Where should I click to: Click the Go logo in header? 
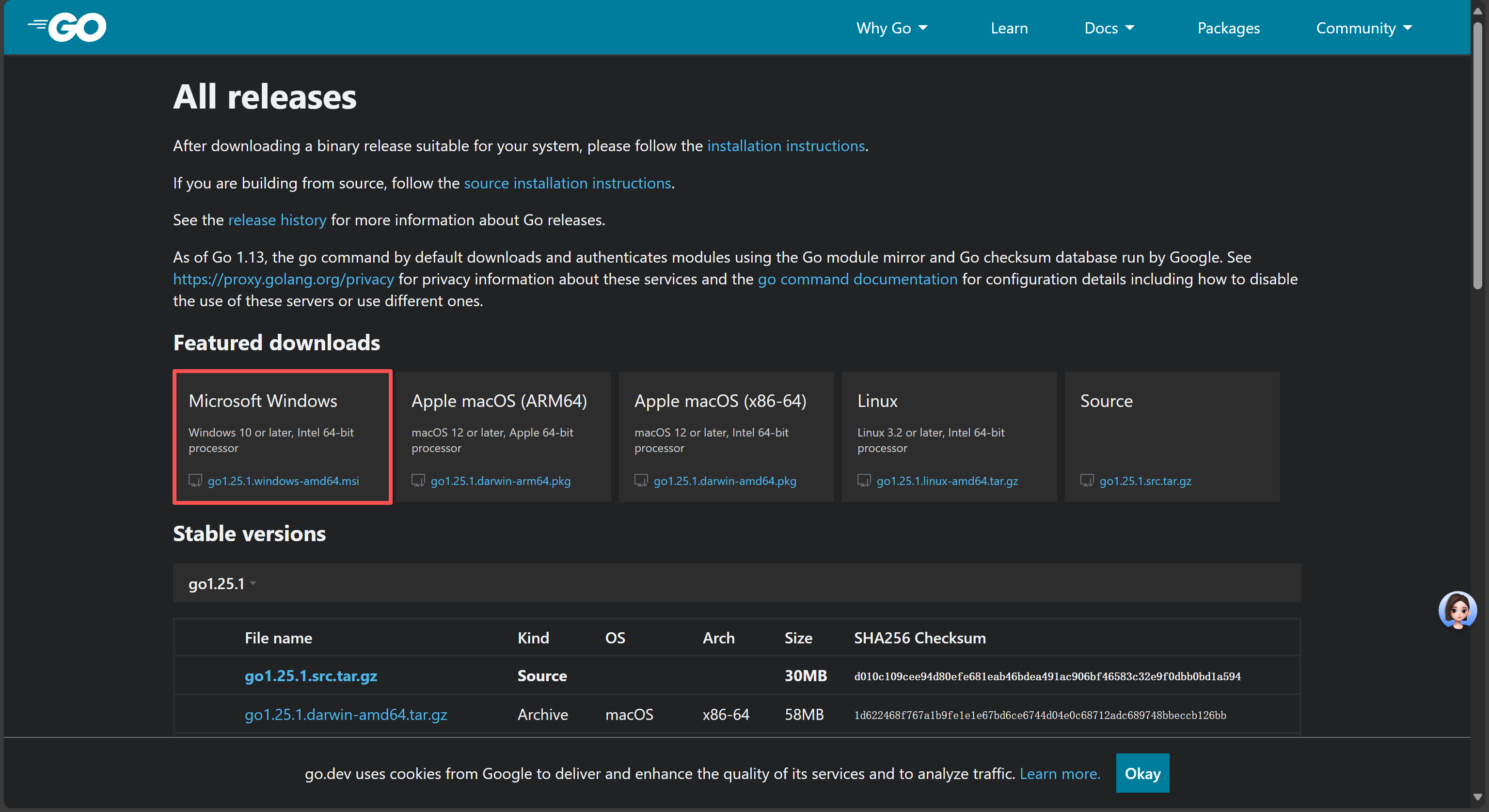coord(67,27)
